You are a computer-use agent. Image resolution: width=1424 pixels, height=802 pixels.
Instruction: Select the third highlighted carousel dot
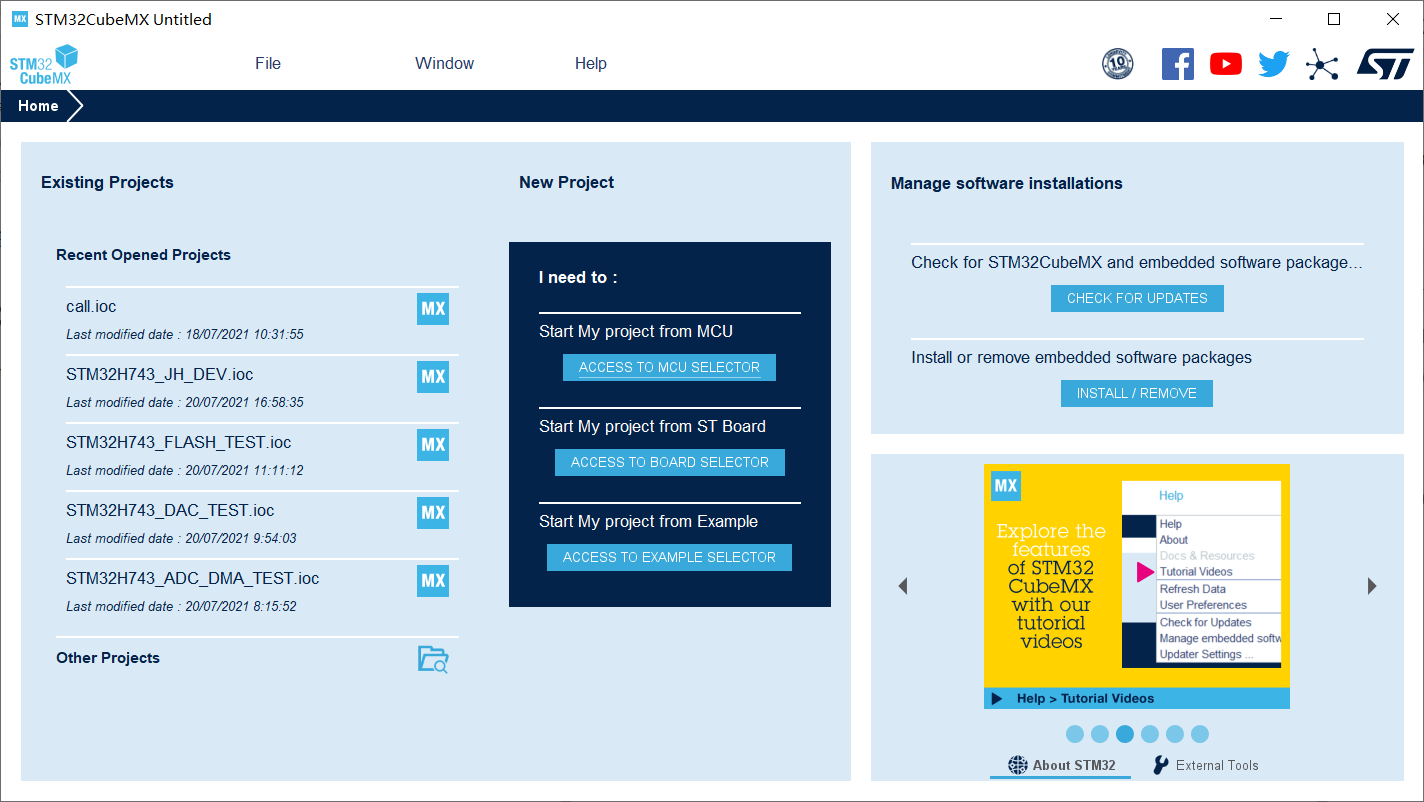coord(1125,734)
